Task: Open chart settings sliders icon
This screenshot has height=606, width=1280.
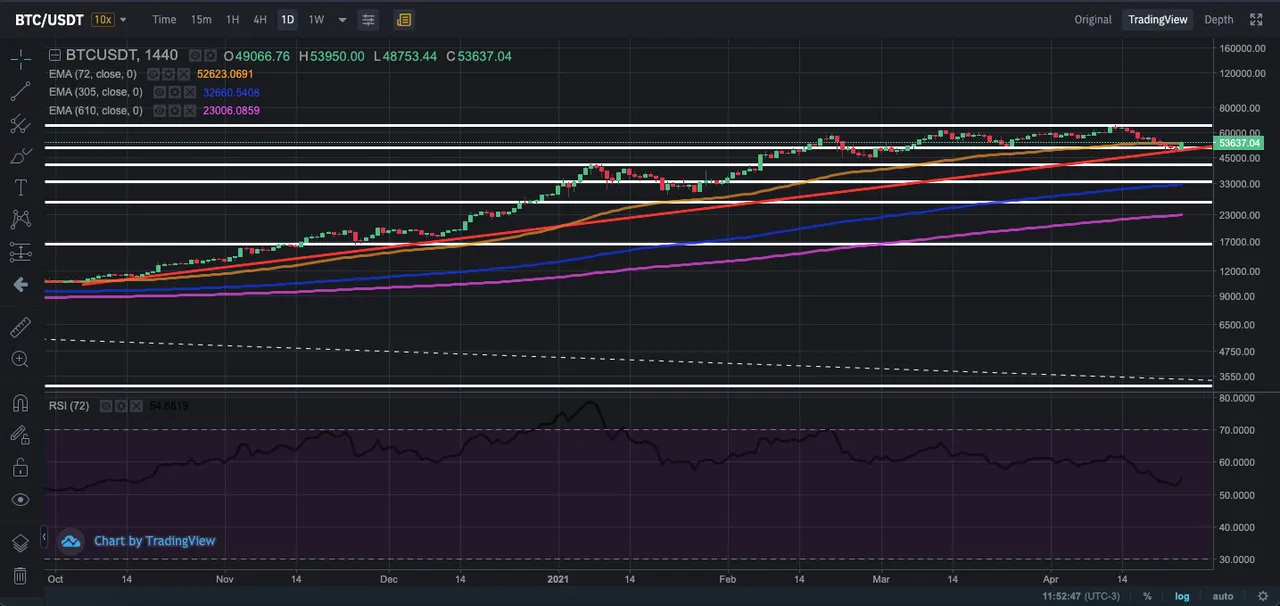Action: [368, 20]
